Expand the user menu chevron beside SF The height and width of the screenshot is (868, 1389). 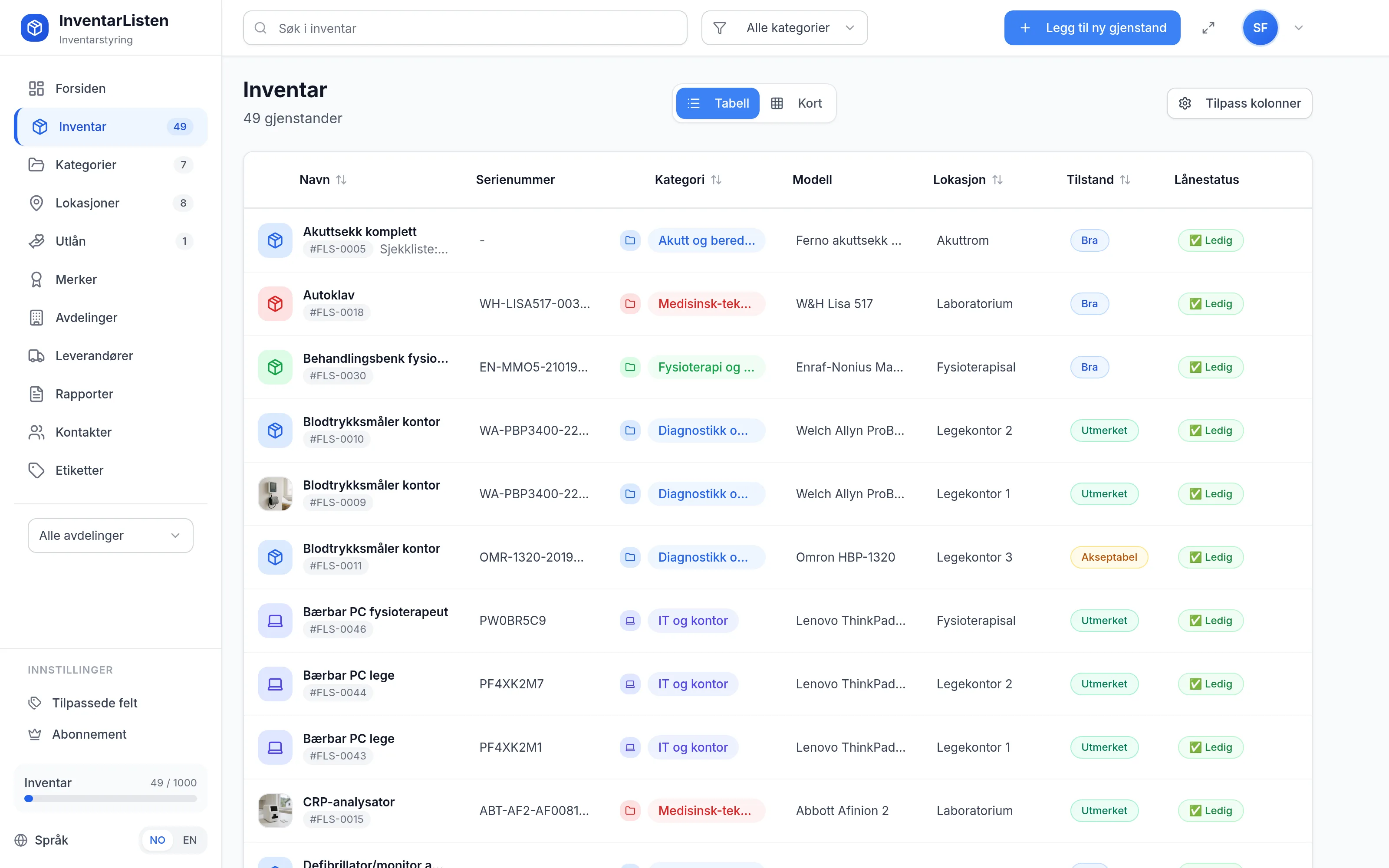click(1298, 27)
